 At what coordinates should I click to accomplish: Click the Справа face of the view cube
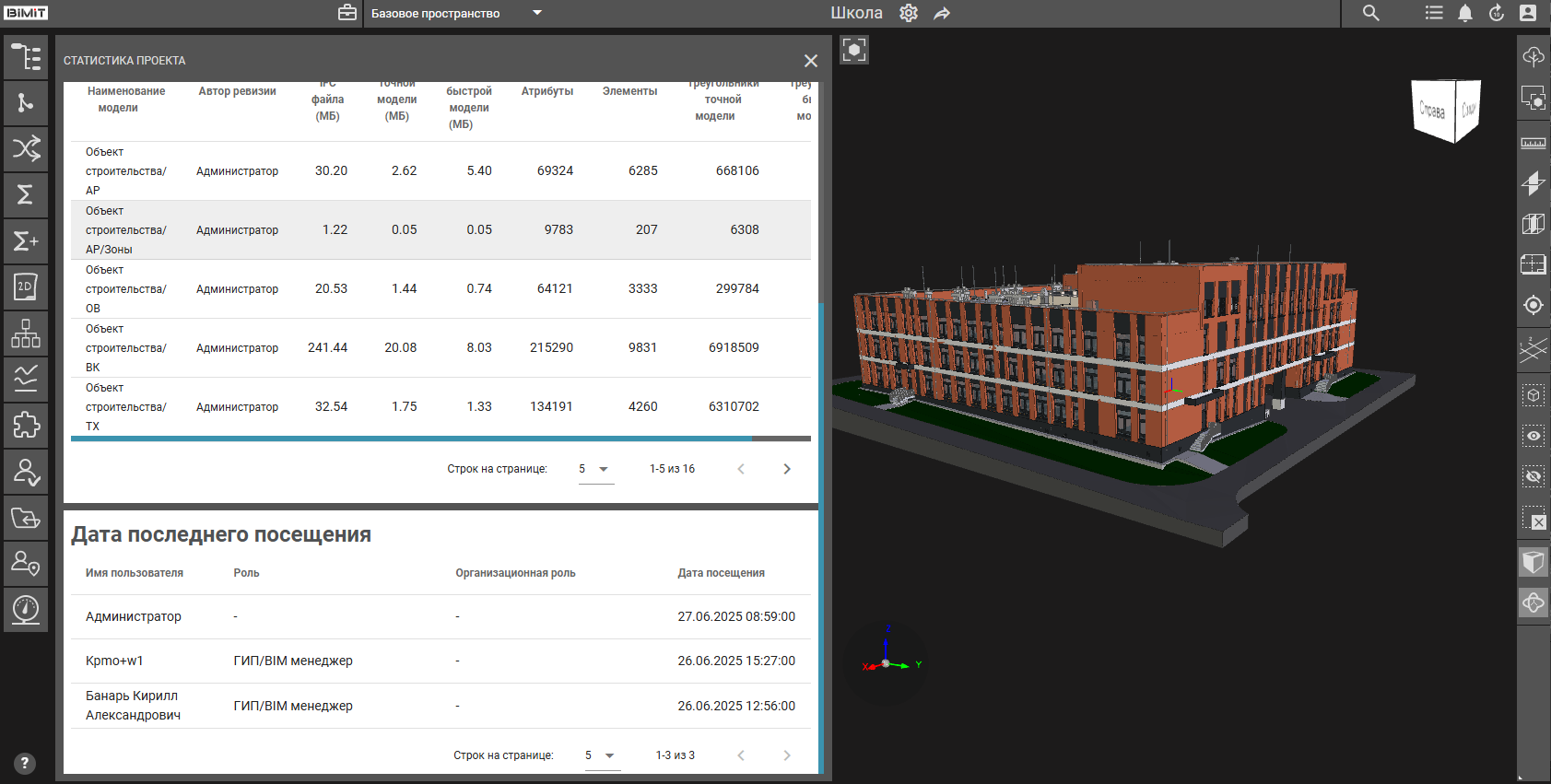pos(1432,111)
